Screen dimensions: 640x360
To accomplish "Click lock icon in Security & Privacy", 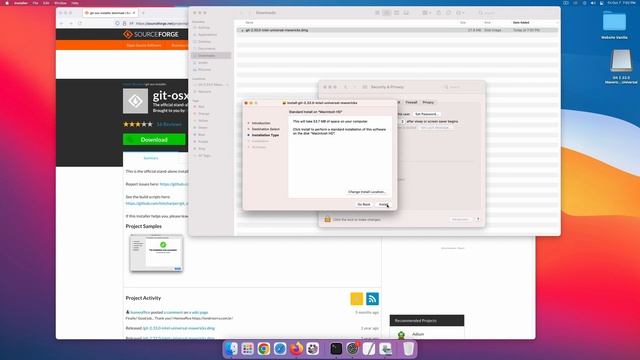I will (x=327, y=219).
